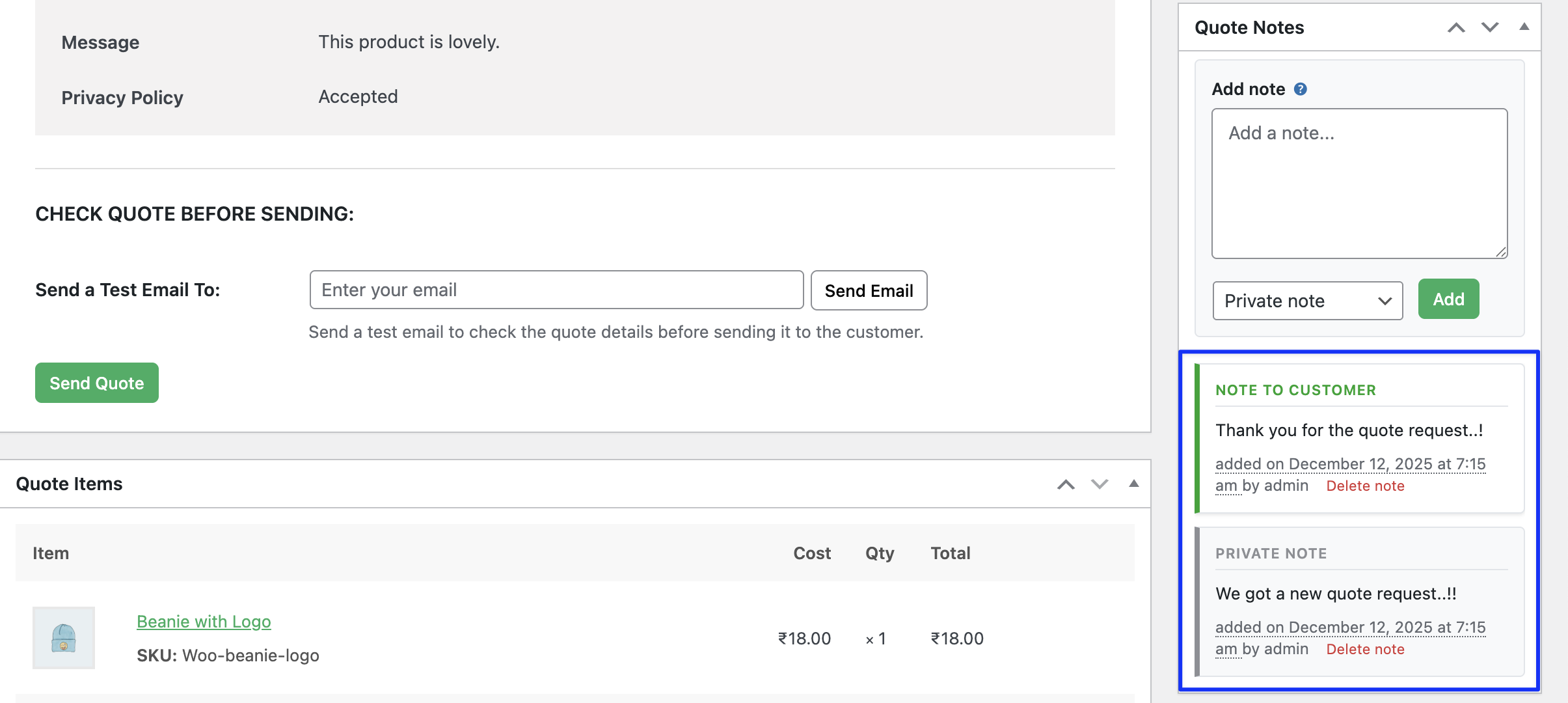The width and height of the screenshot is (1568, 703).
Task: Click the Add note help icon
Action: pyautogui.click(x=1300, y=89)
